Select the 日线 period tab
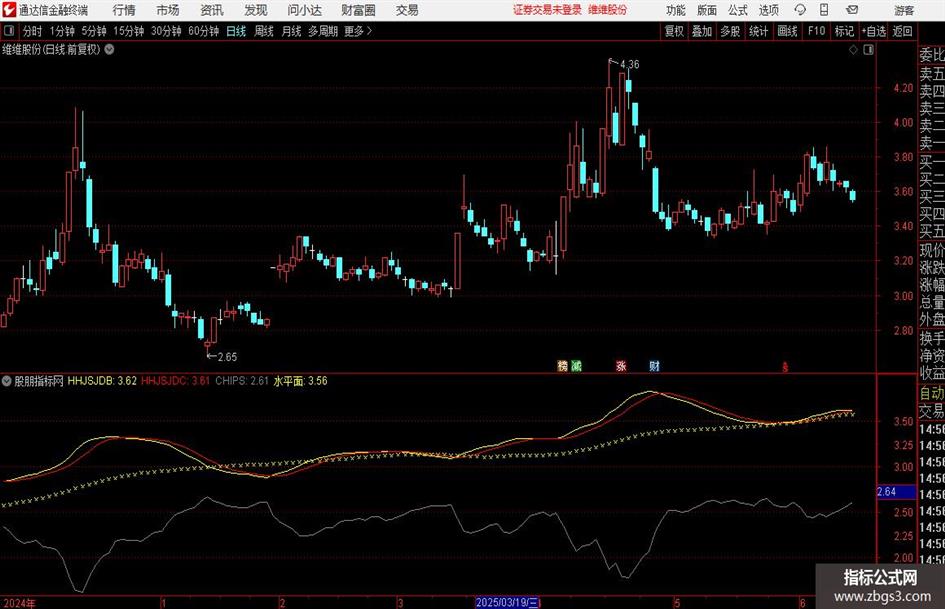Screen dimensions: 945x609 coord(236,31)
